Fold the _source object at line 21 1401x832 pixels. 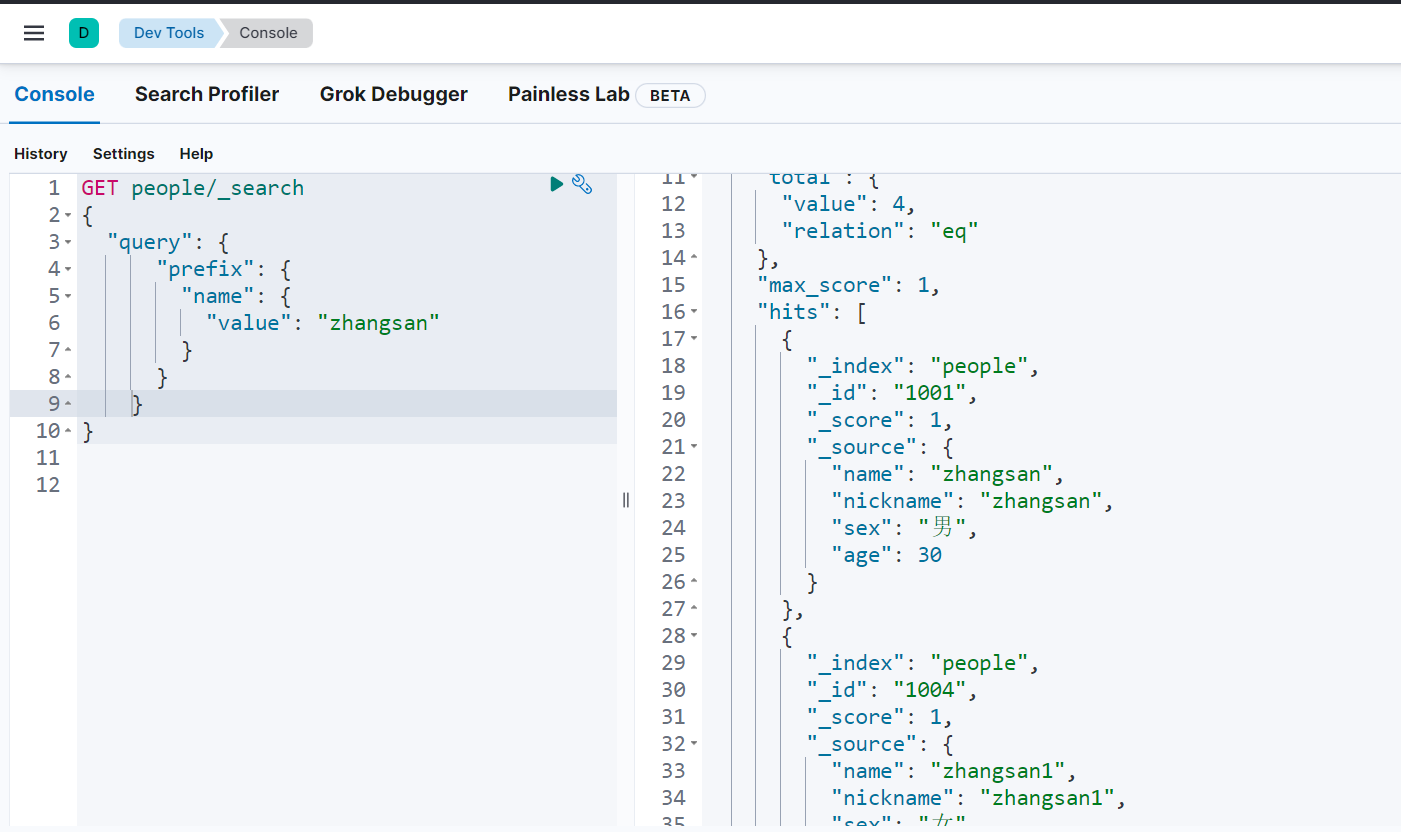[694, 447]
